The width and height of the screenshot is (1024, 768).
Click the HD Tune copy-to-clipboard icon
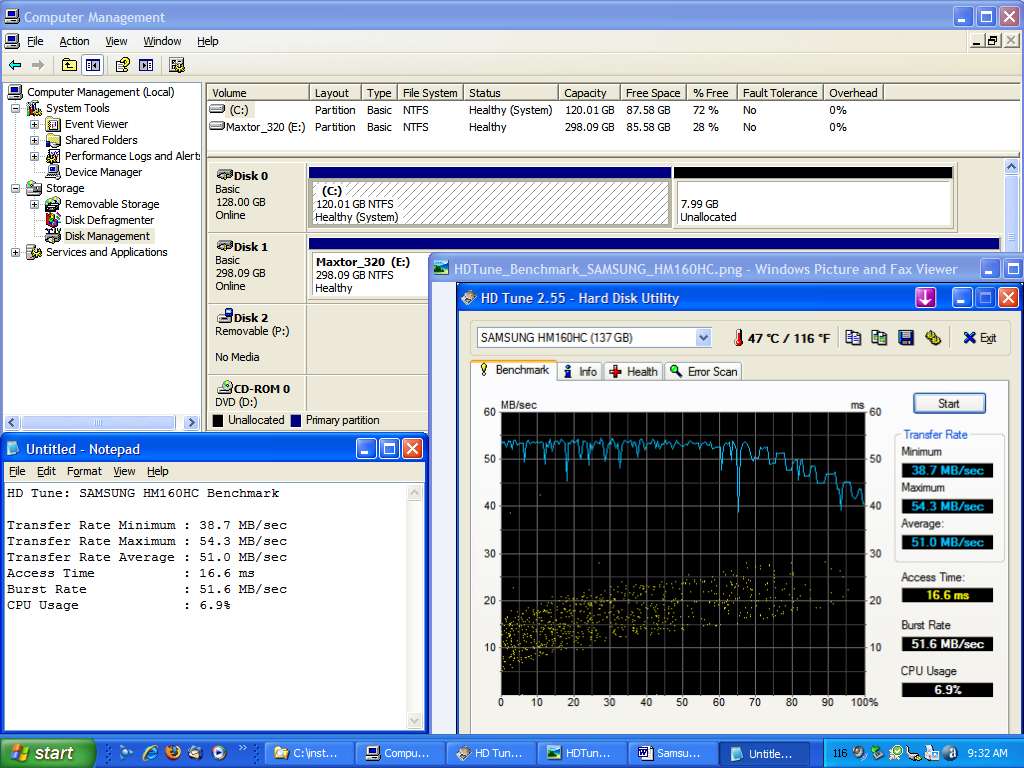(x=853, y=337)
